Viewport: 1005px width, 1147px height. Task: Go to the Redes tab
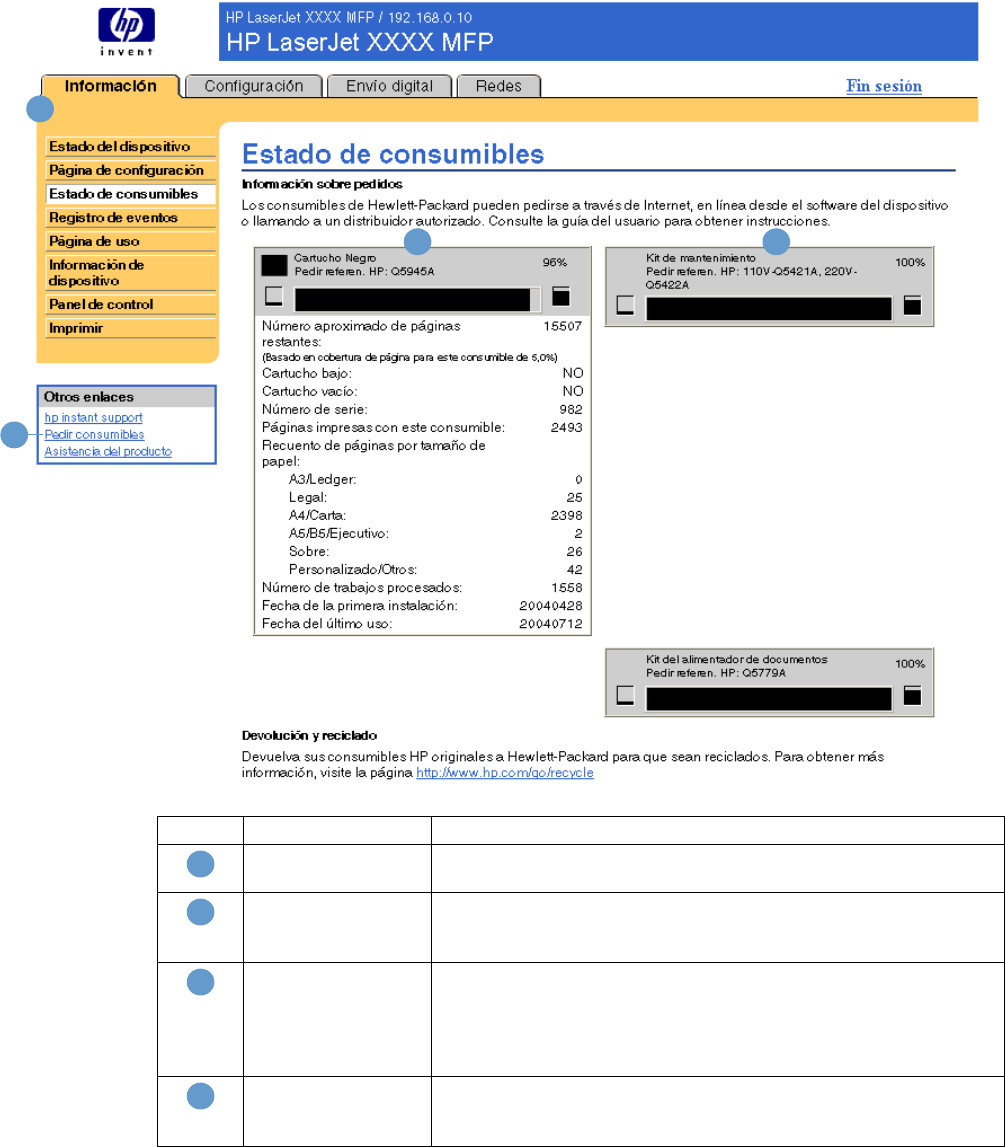click(x=499, y=86)
